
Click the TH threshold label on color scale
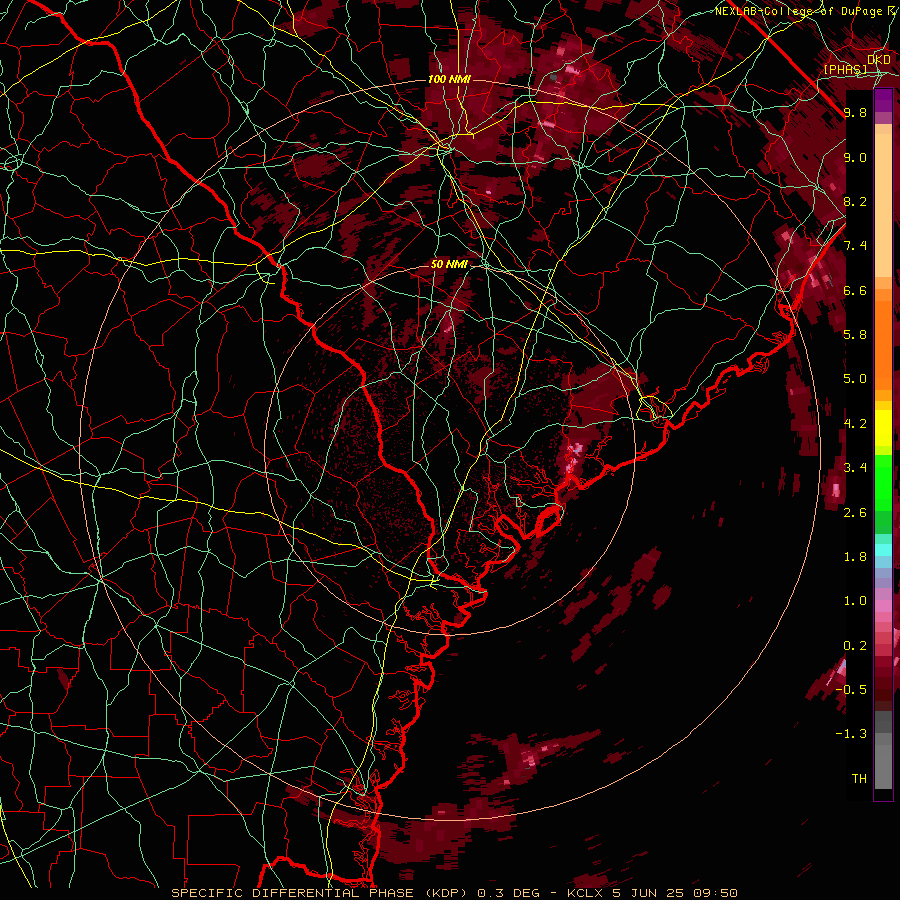(859, 779)
